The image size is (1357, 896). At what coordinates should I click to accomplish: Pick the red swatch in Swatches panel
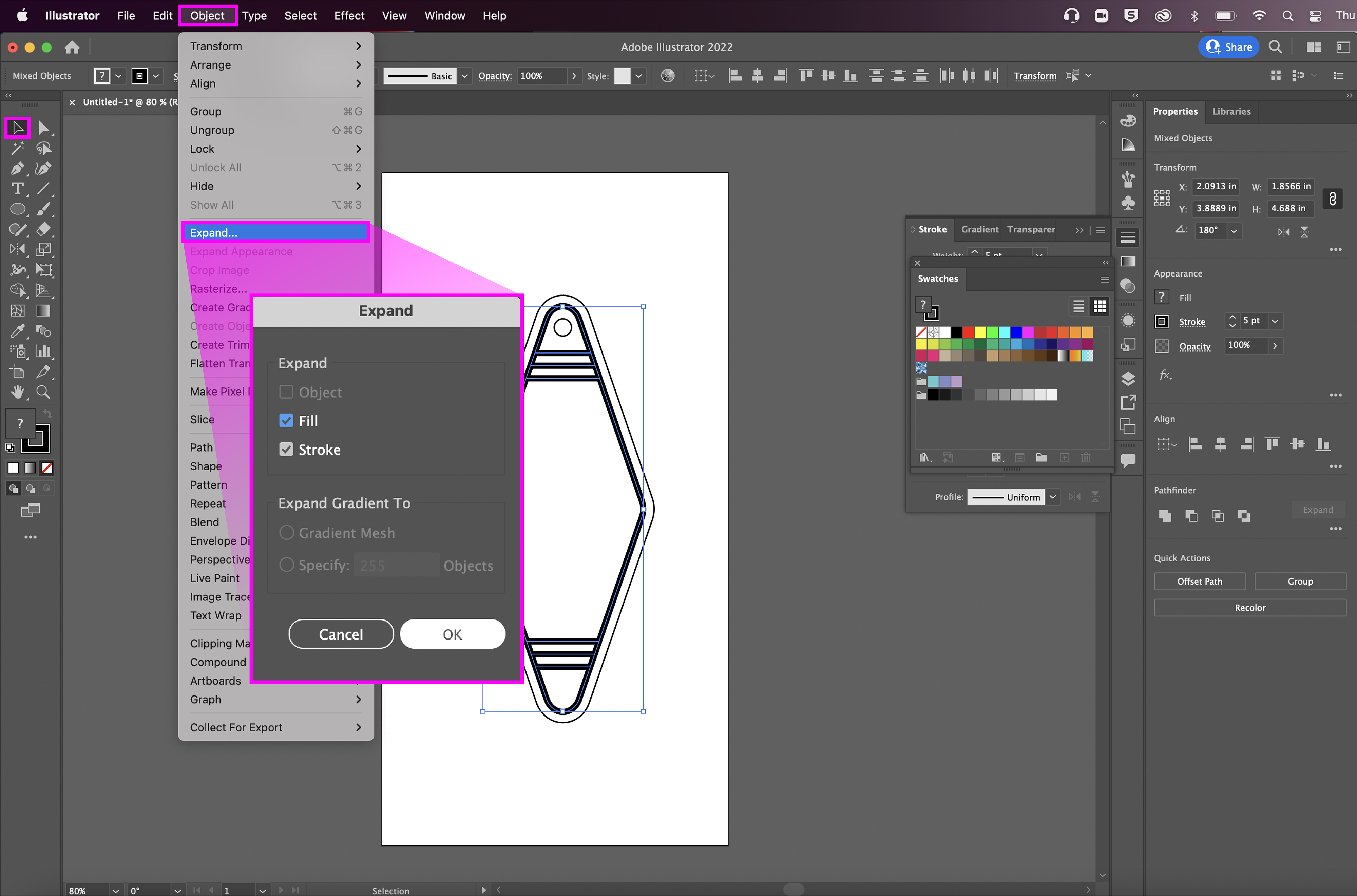(969, 332)
